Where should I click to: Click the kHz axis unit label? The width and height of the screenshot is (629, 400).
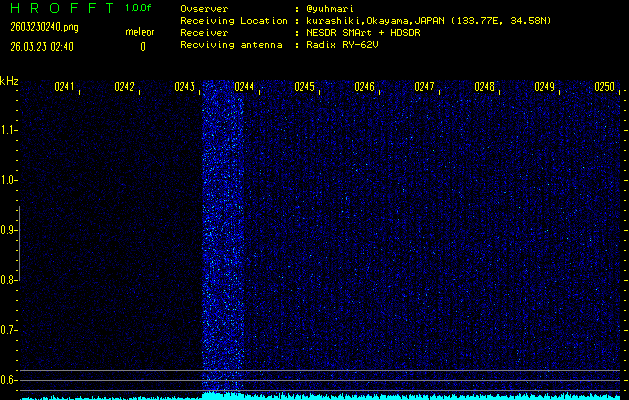tap(9, 81)
